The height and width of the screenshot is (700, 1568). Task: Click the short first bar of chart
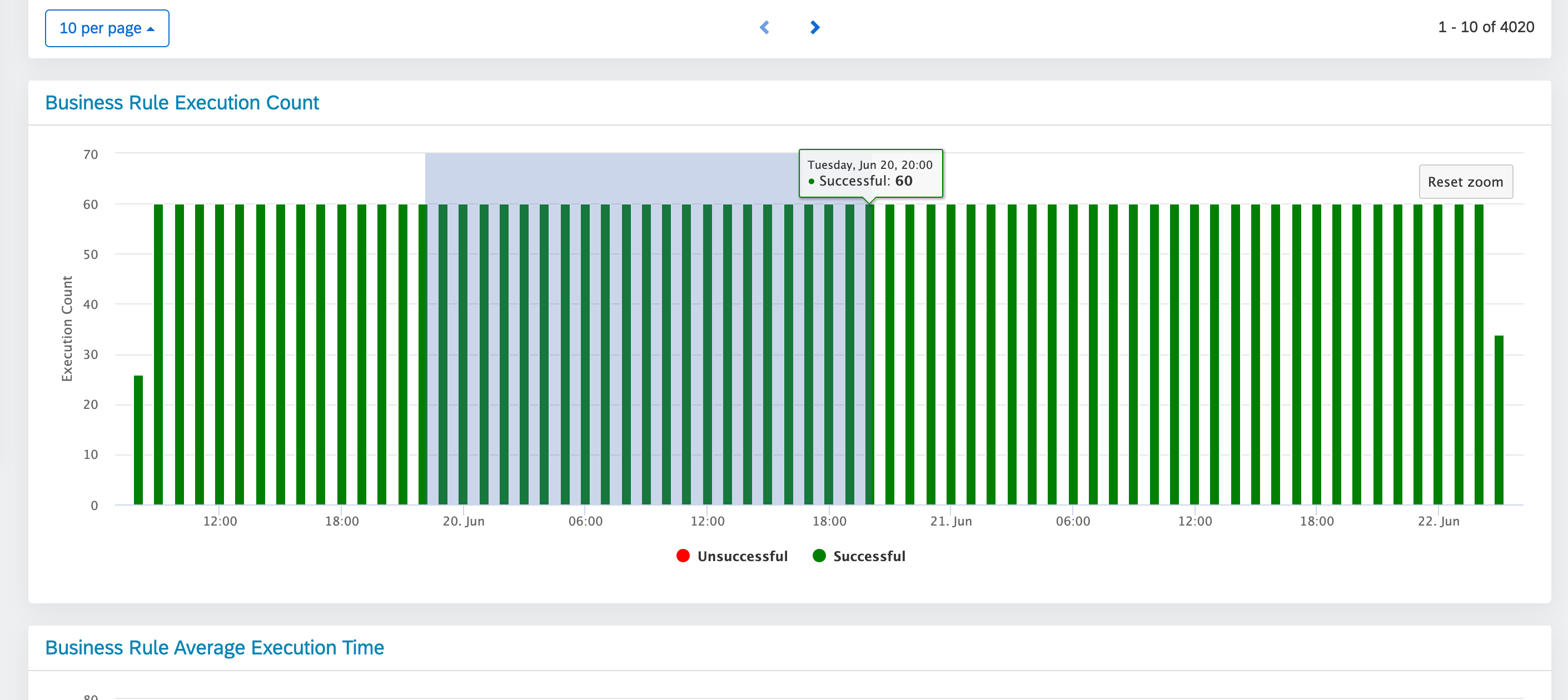(x=138, y=441)
